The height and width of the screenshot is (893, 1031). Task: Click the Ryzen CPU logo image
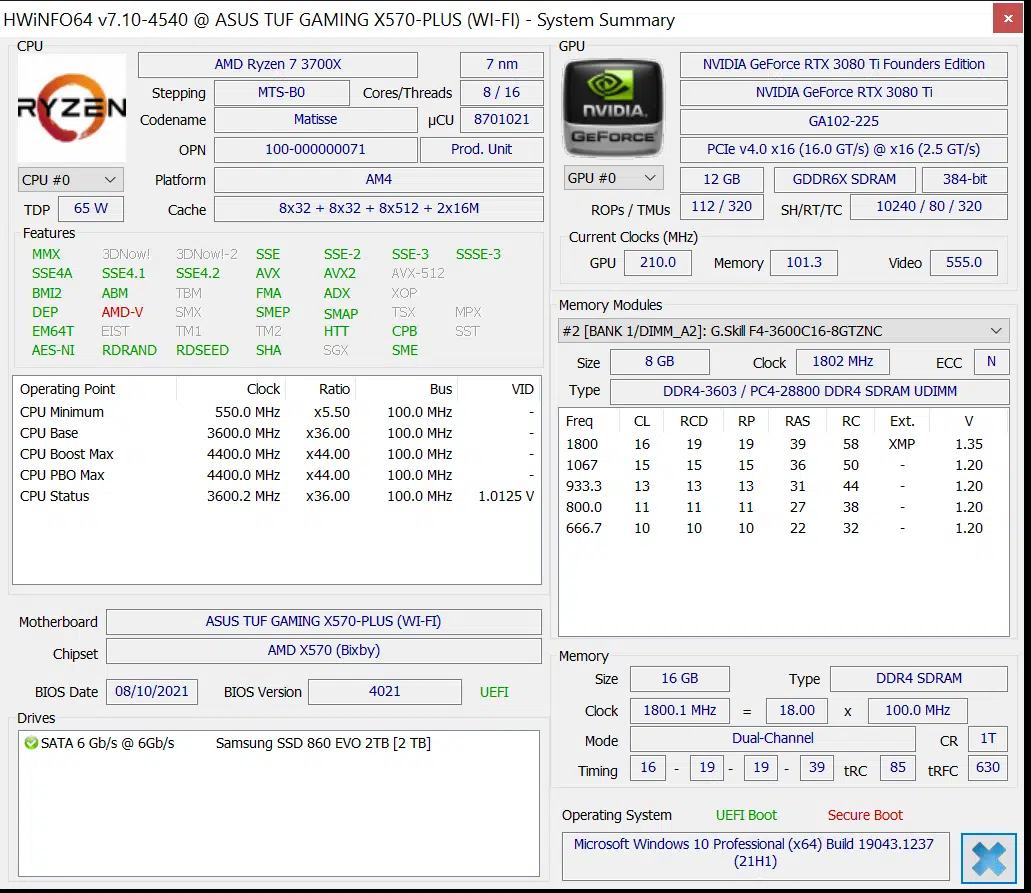click(72, 108)
